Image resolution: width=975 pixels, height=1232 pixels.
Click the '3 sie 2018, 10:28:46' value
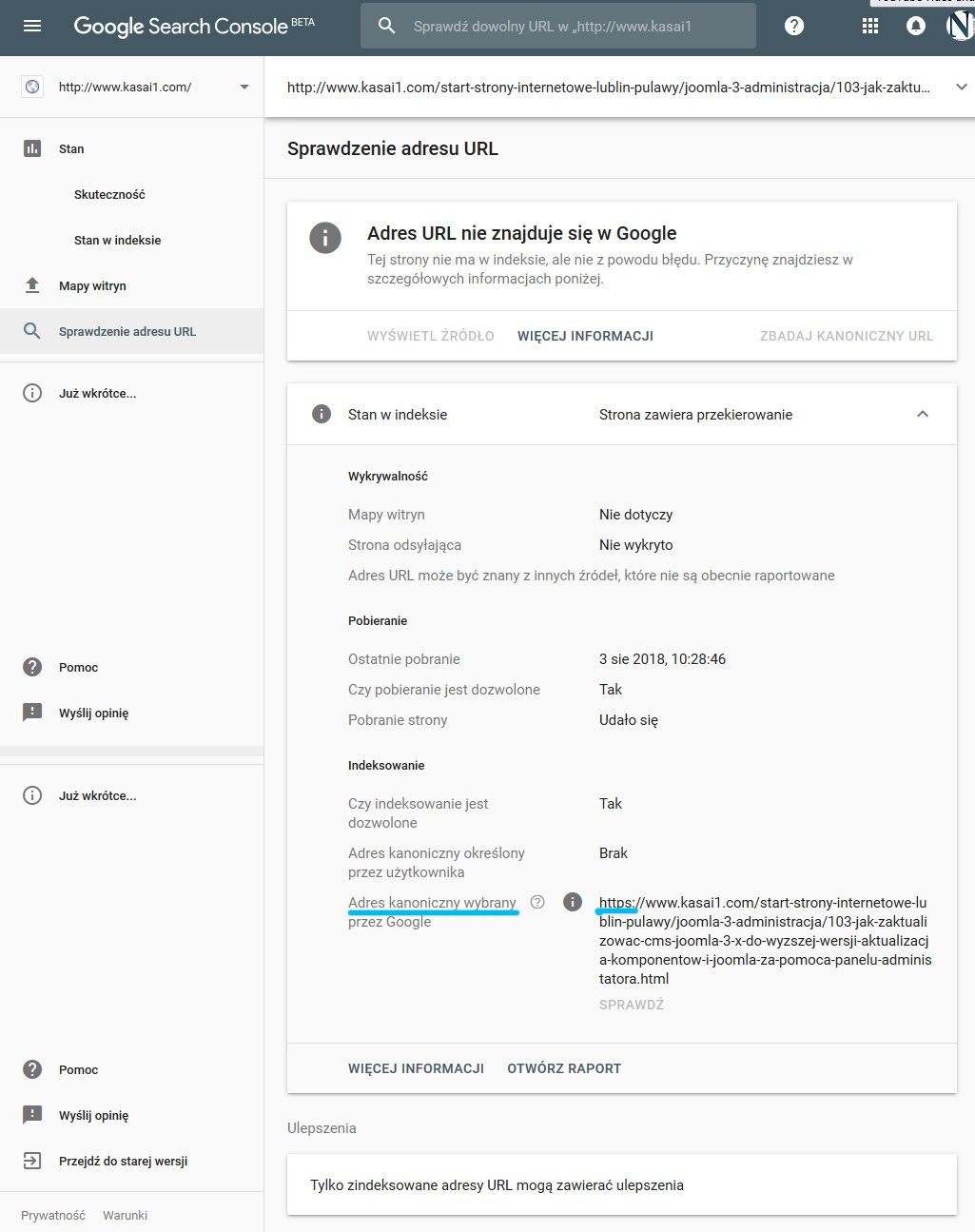(662, 658)
